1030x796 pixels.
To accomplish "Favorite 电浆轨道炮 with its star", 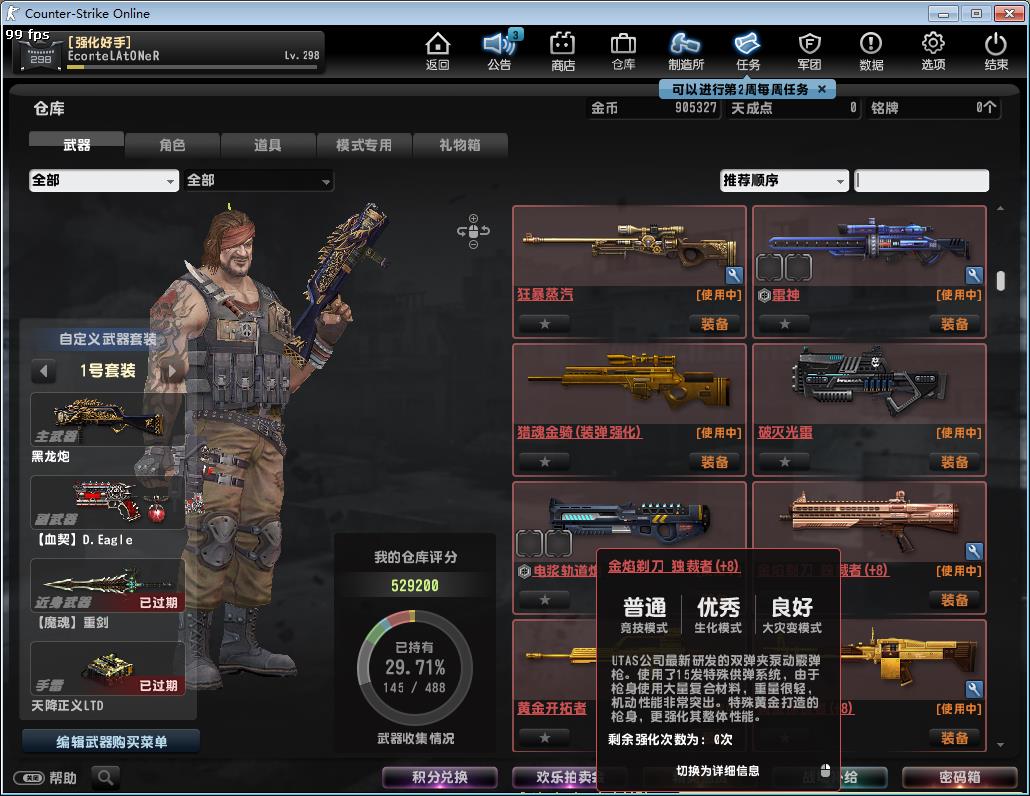I will 545,600.
